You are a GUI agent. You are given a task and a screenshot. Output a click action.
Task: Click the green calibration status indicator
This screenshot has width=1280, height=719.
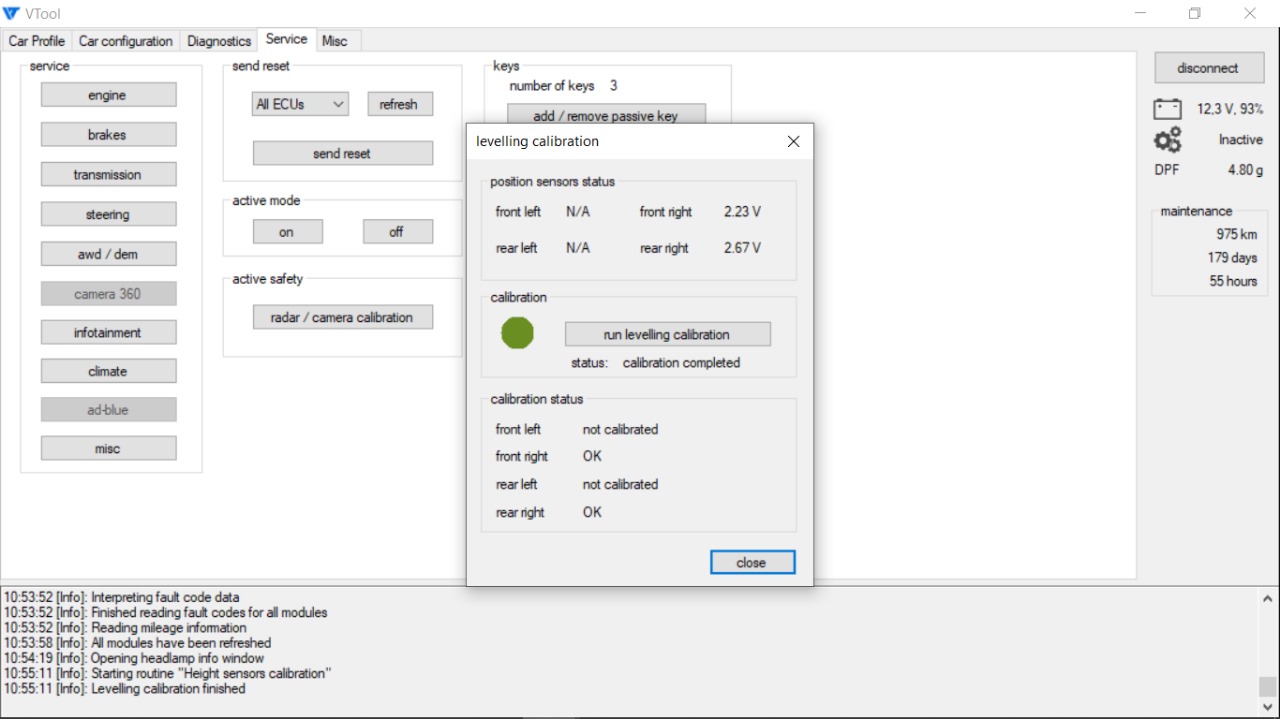(x=517, y=333)
